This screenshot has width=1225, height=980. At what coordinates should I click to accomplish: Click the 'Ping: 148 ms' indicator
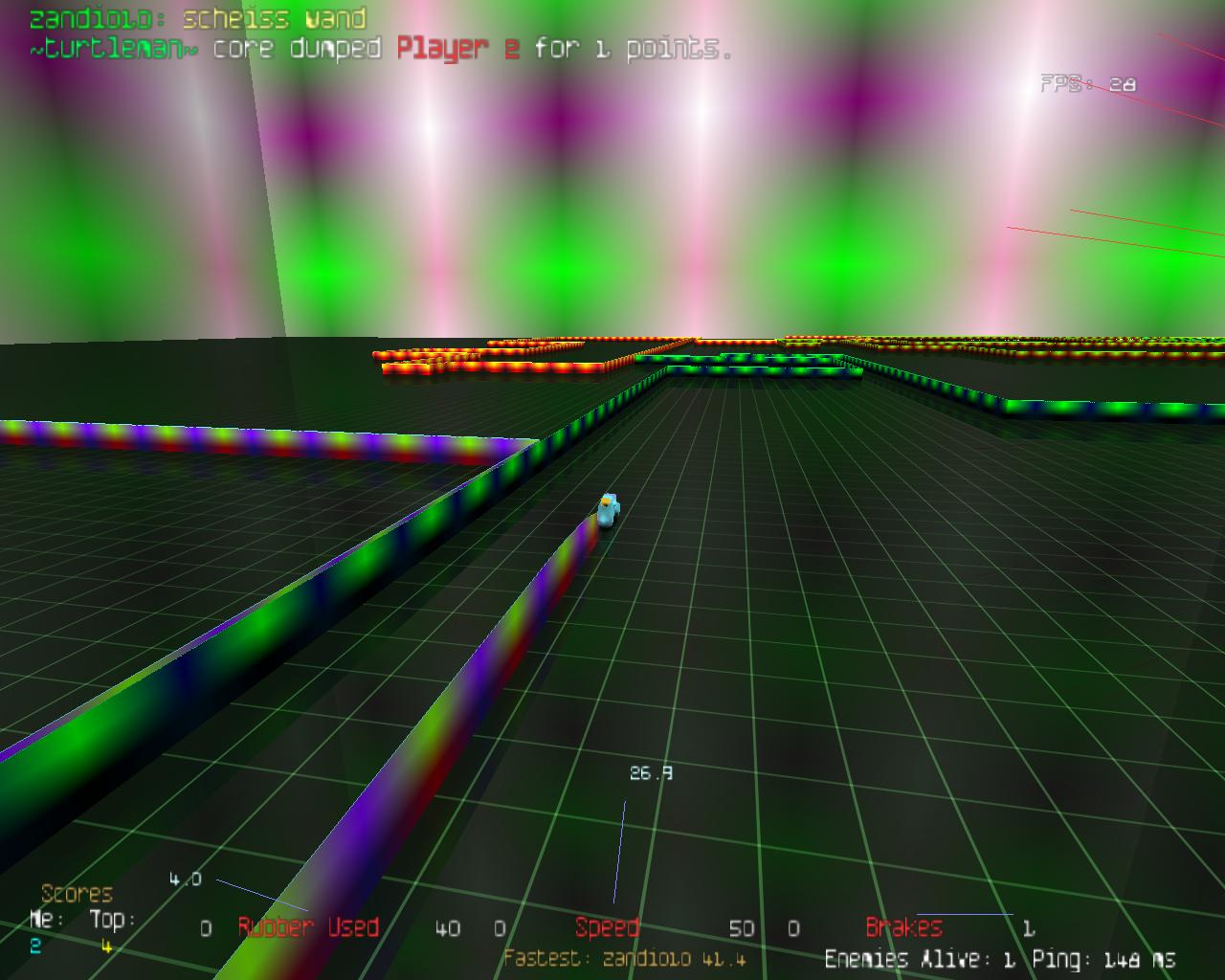coord(1103,959)
